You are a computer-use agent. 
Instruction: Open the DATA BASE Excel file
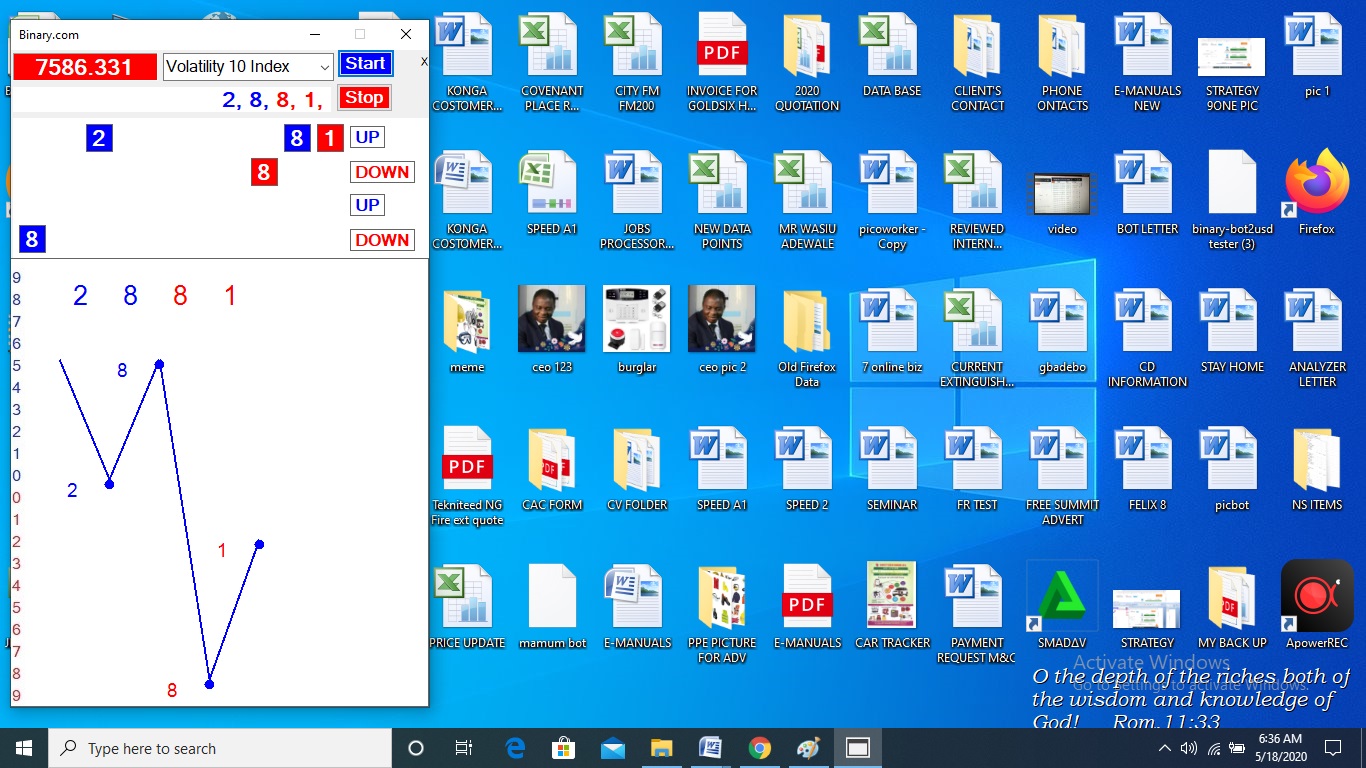tap(892, 55)
